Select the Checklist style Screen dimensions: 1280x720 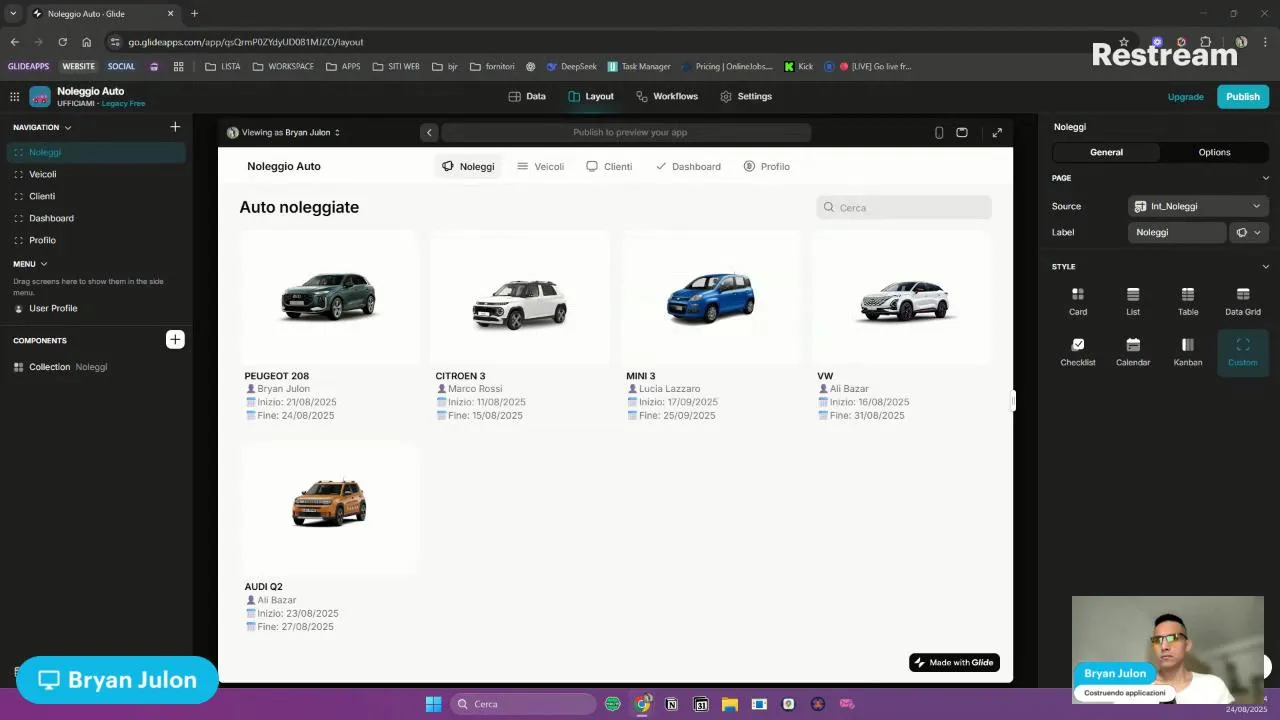click(1078, 352)
